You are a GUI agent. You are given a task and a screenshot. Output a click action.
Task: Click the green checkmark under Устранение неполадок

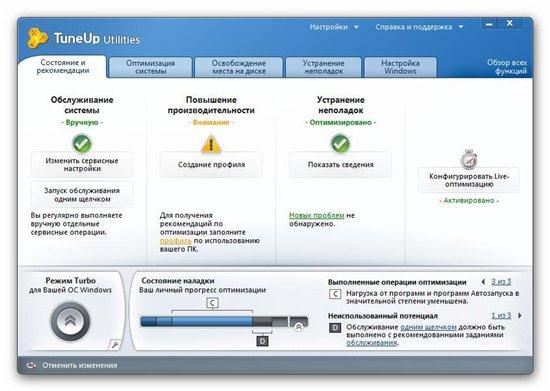coord(340,143)
